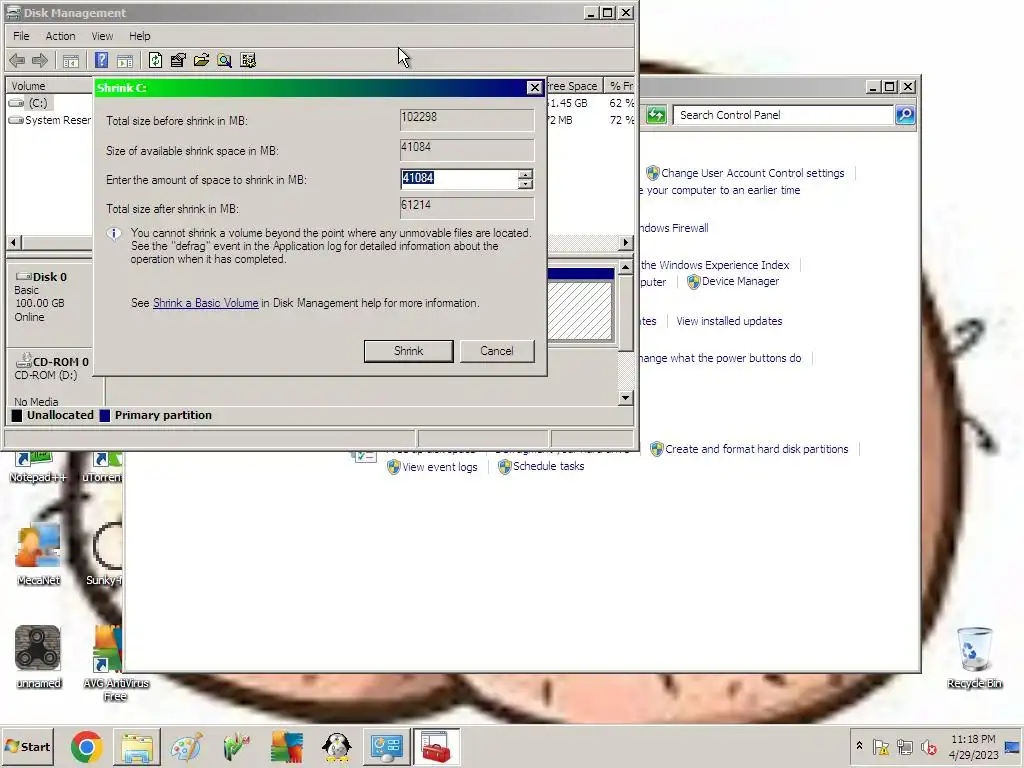
Task: Click the Free Space column header
Action: click(x=573, y=86)
